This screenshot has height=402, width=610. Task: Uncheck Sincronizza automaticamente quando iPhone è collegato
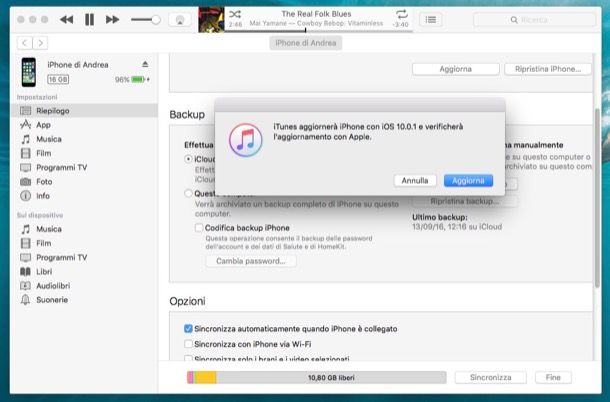point(188,329)
